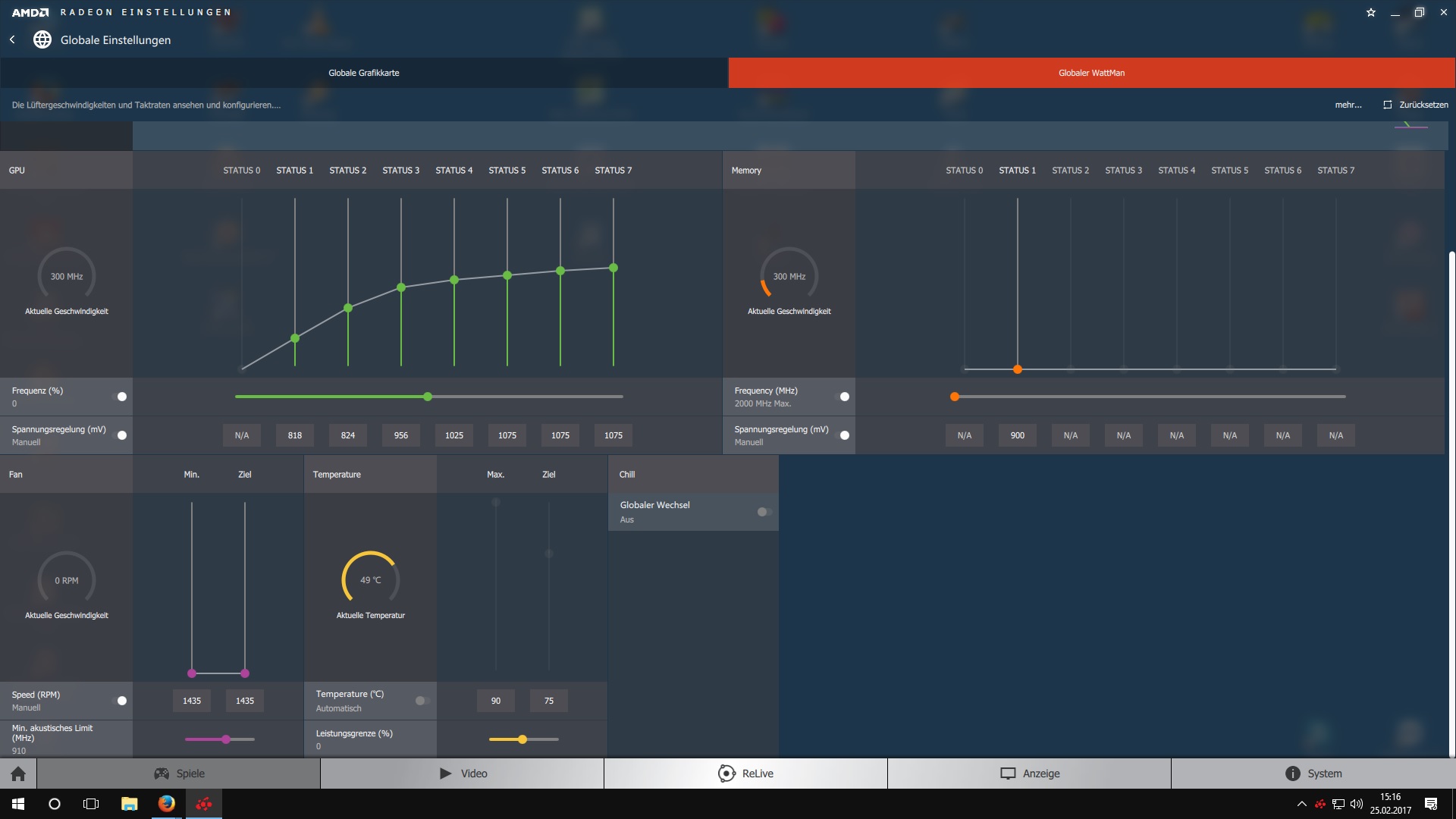Select the Globaler WattMan tab
Image resolution: width=1456 pixels, height=819 pixels.
pos(1091,73)
